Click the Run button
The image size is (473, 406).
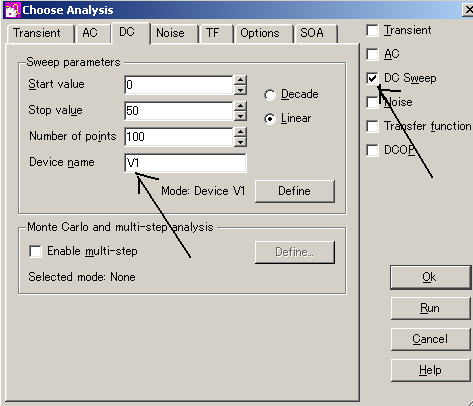point(430,308)
